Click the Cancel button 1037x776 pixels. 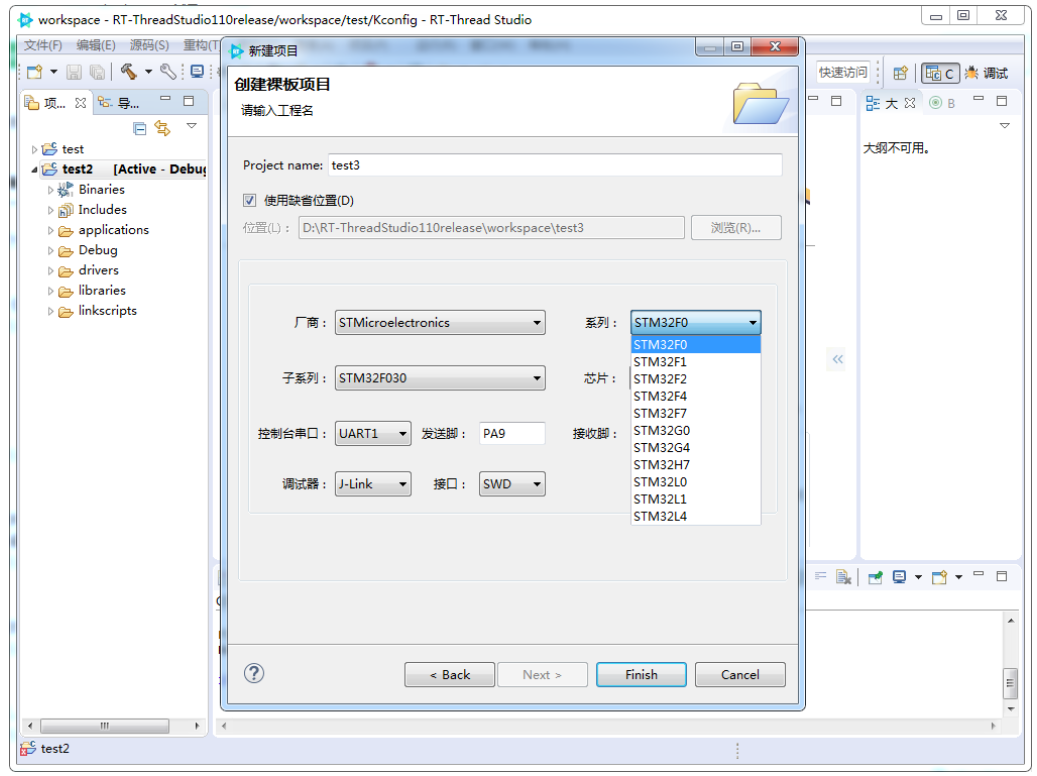pyautogui.click(x=740, y=675)
